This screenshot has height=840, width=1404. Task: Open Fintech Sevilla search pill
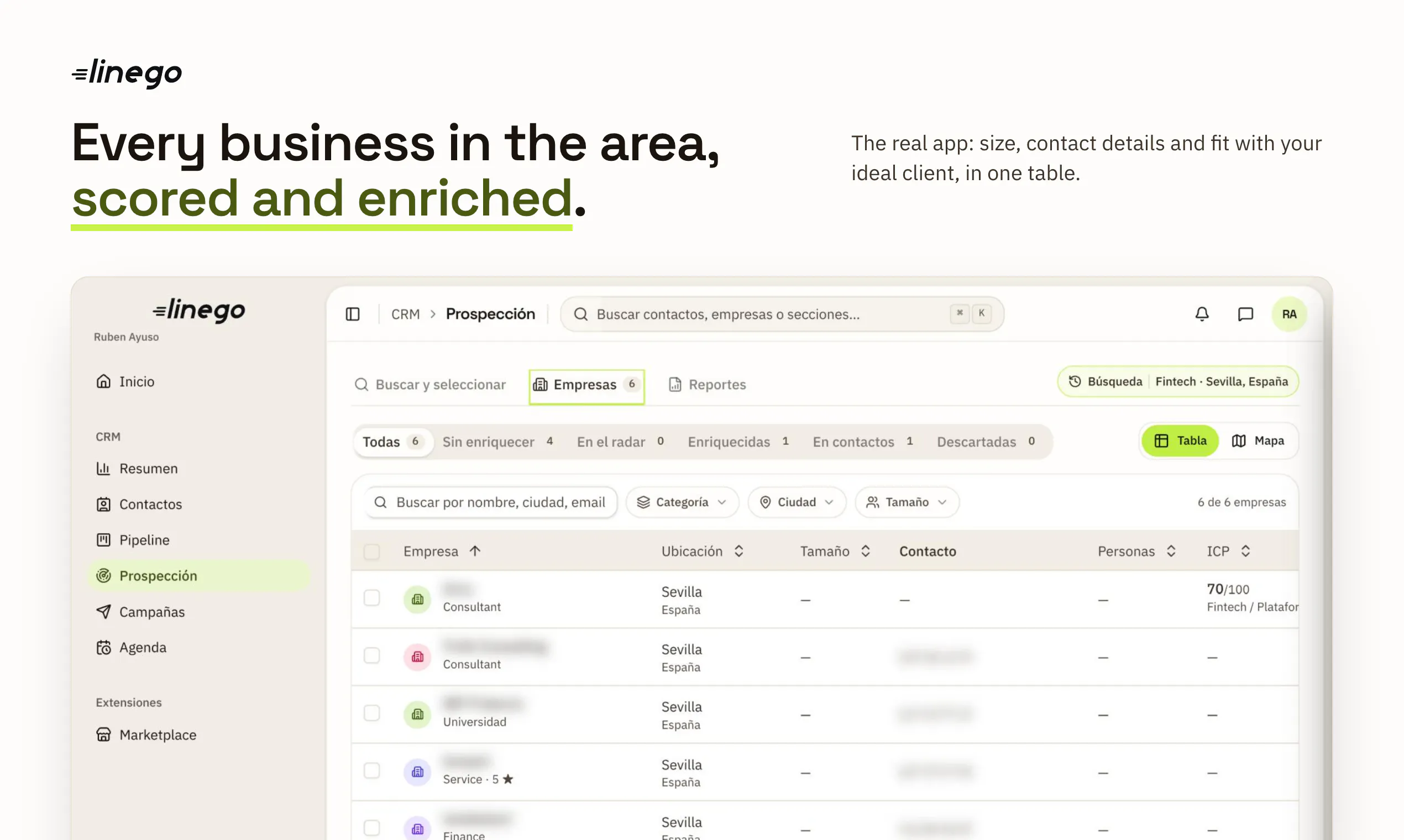click(x=1178, y=381)
